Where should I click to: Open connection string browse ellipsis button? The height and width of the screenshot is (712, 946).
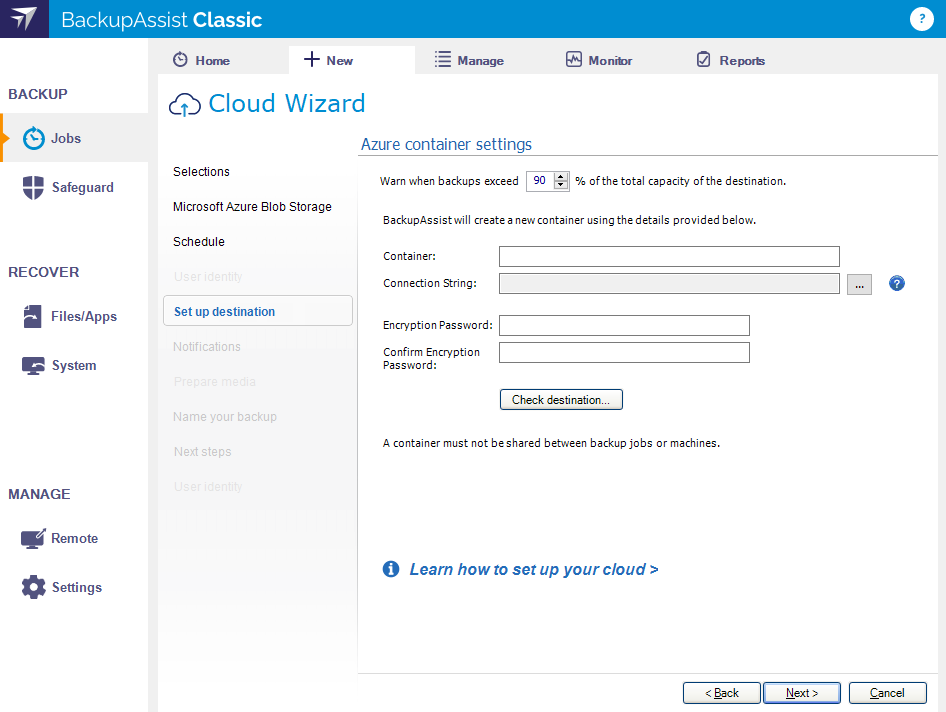tap(859, 284)
